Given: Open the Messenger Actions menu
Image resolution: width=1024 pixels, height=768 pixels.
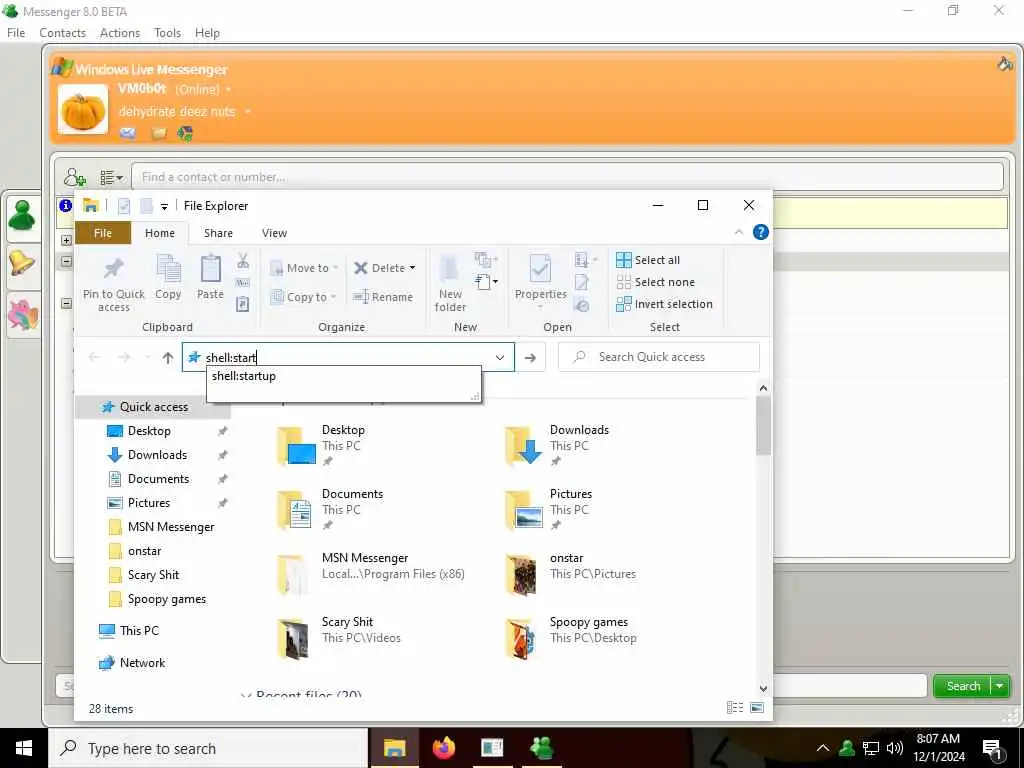Looking at the screenshot, I should coord(120,33).
